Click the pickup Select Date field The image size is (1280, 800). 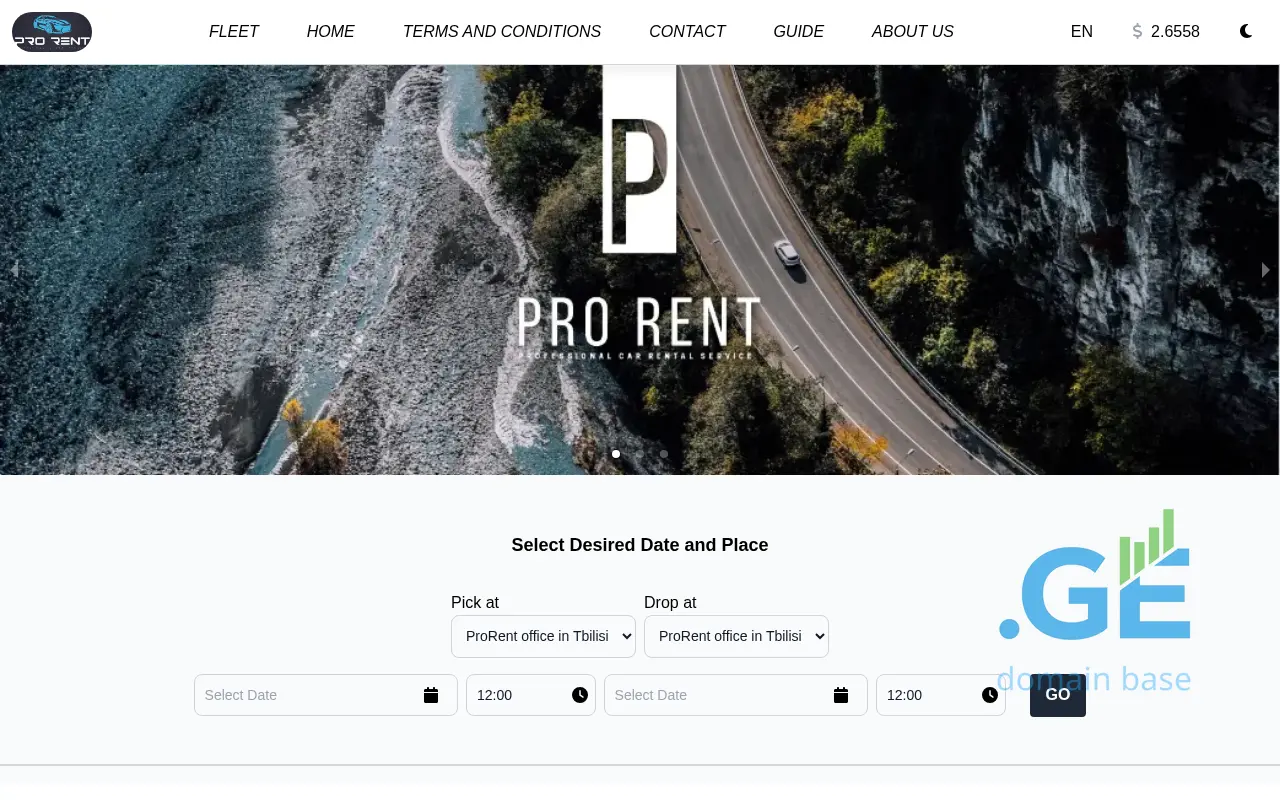tap(326, 695)
